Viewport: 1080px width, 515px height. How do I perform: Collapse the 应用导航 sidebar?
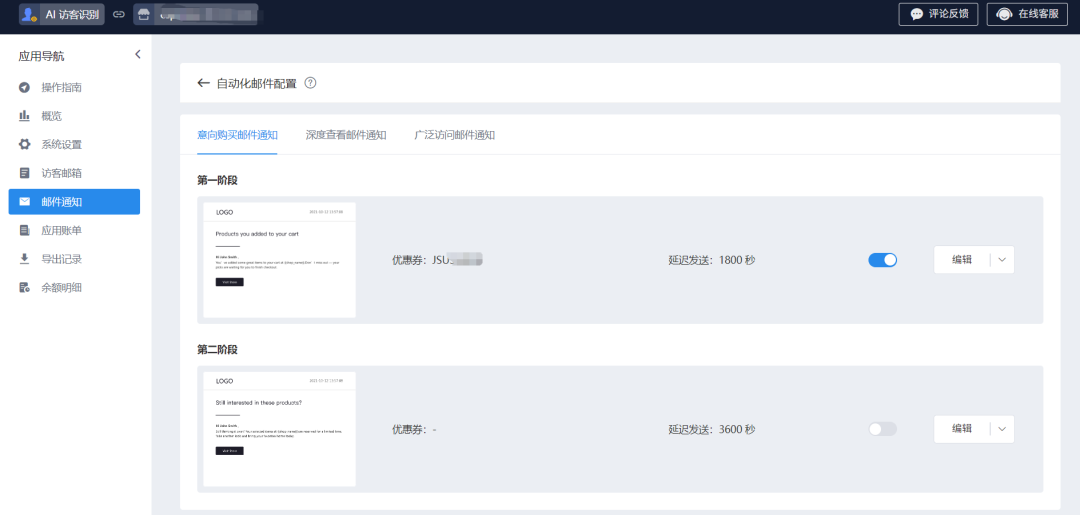click(138, 54)
